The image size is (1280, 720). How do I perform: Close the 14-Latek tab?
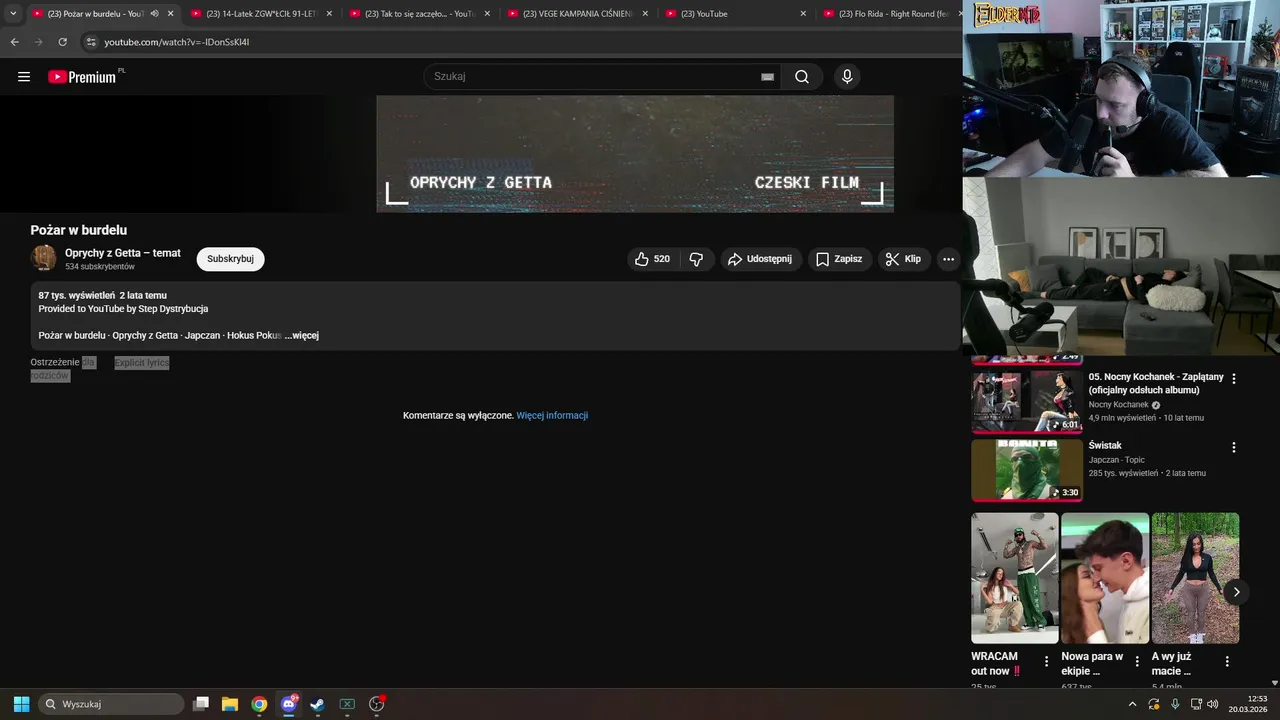point(329,13)
